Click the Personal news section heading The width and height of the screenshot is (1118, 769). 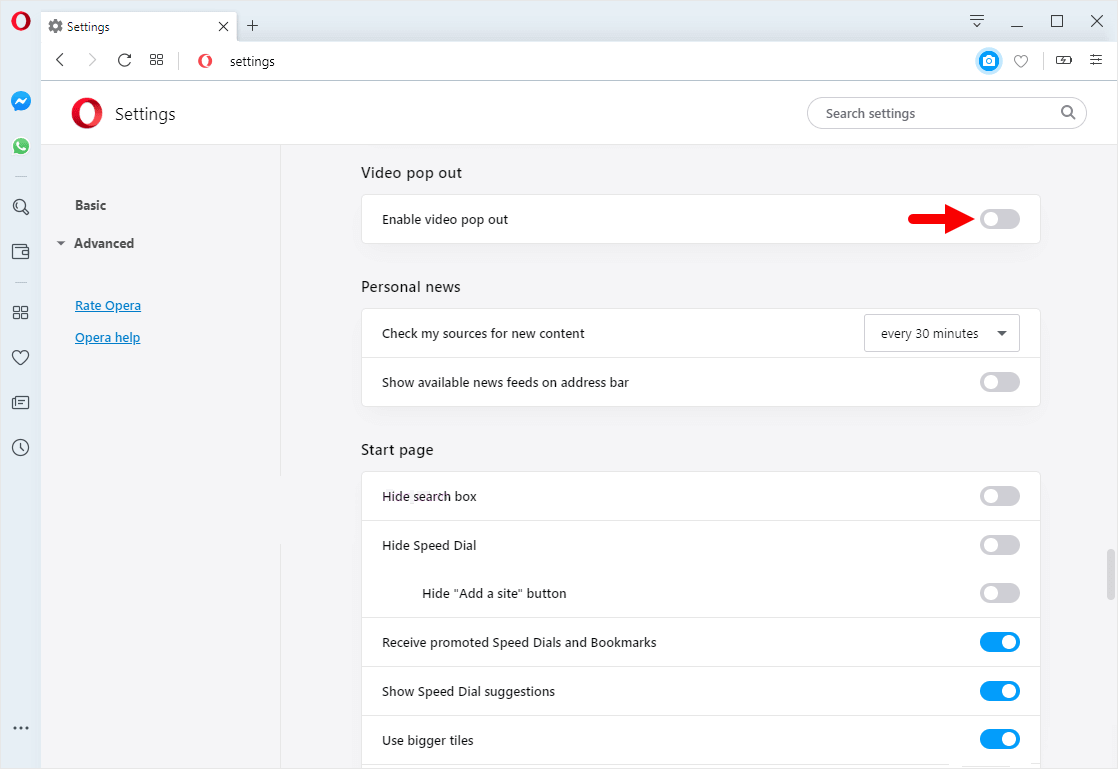click(411, 287)
